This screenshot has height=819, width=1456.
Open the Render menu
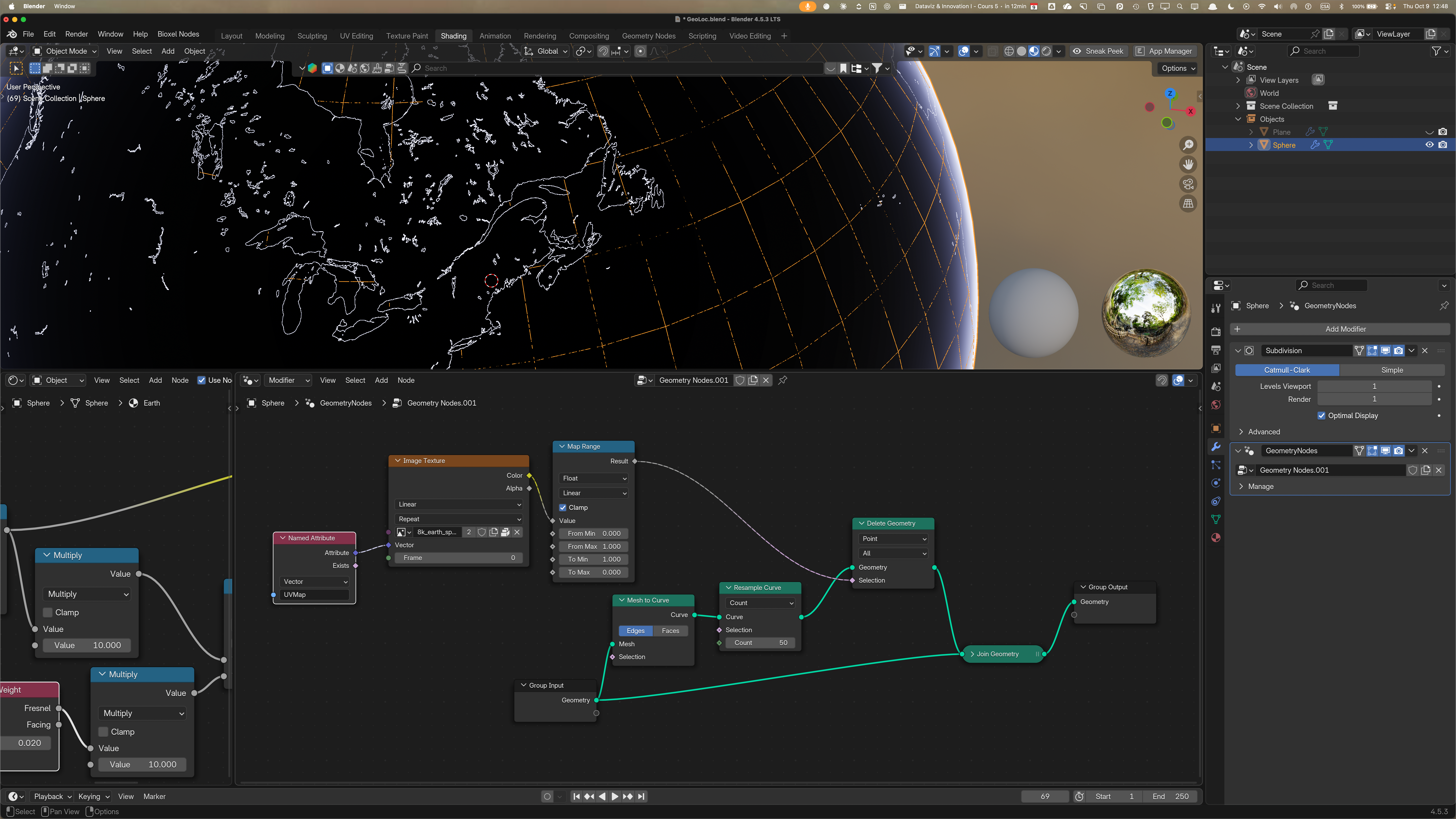point(76,34)
